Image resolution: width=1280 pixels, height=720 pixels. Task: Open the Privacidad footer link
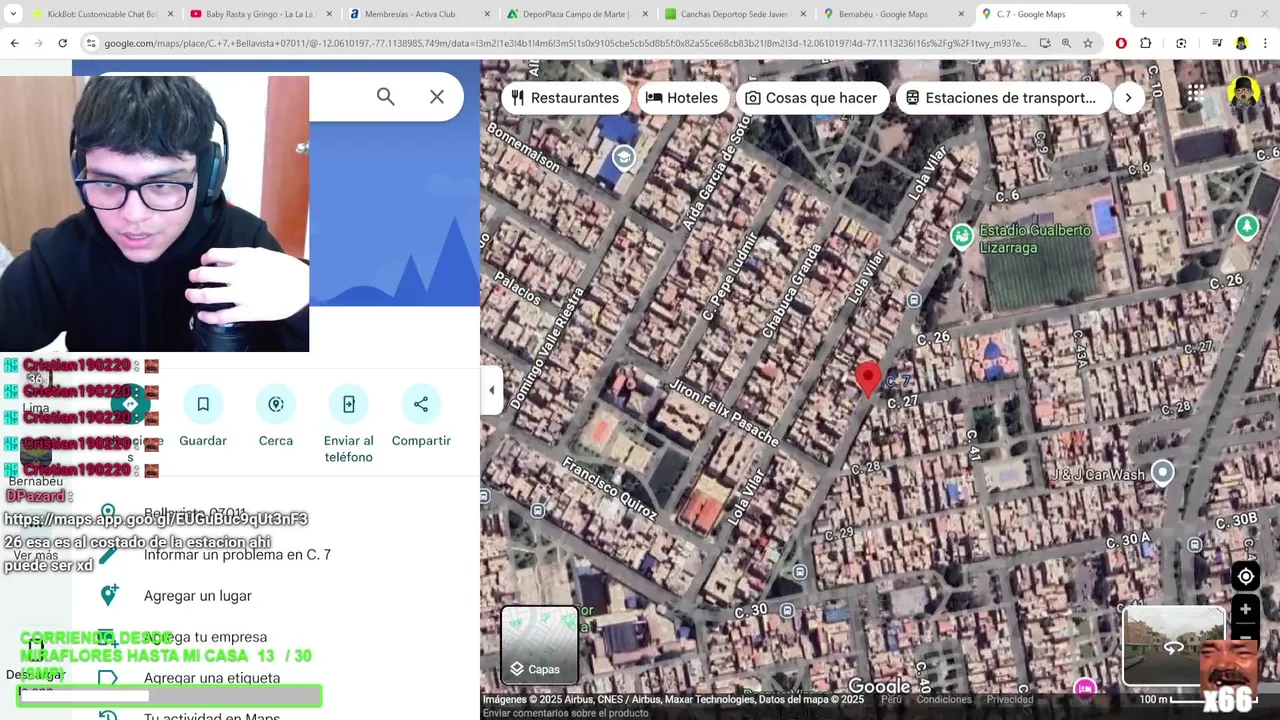tap(1010, 700)
